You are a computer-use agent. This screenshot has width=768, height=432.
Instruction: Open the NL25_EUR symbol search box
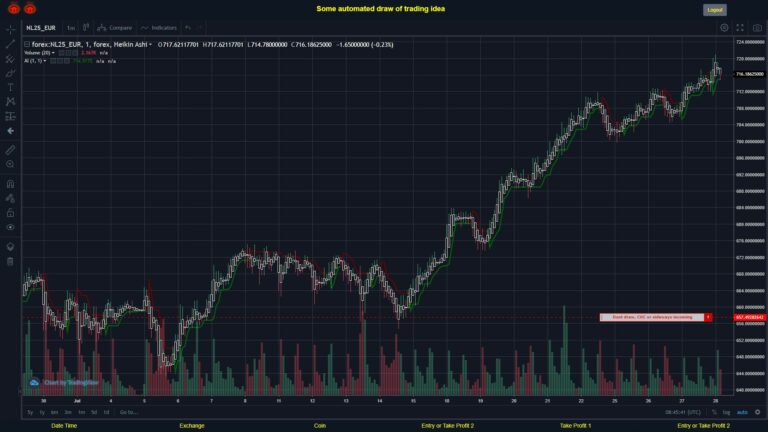click(x=41, y=28)
